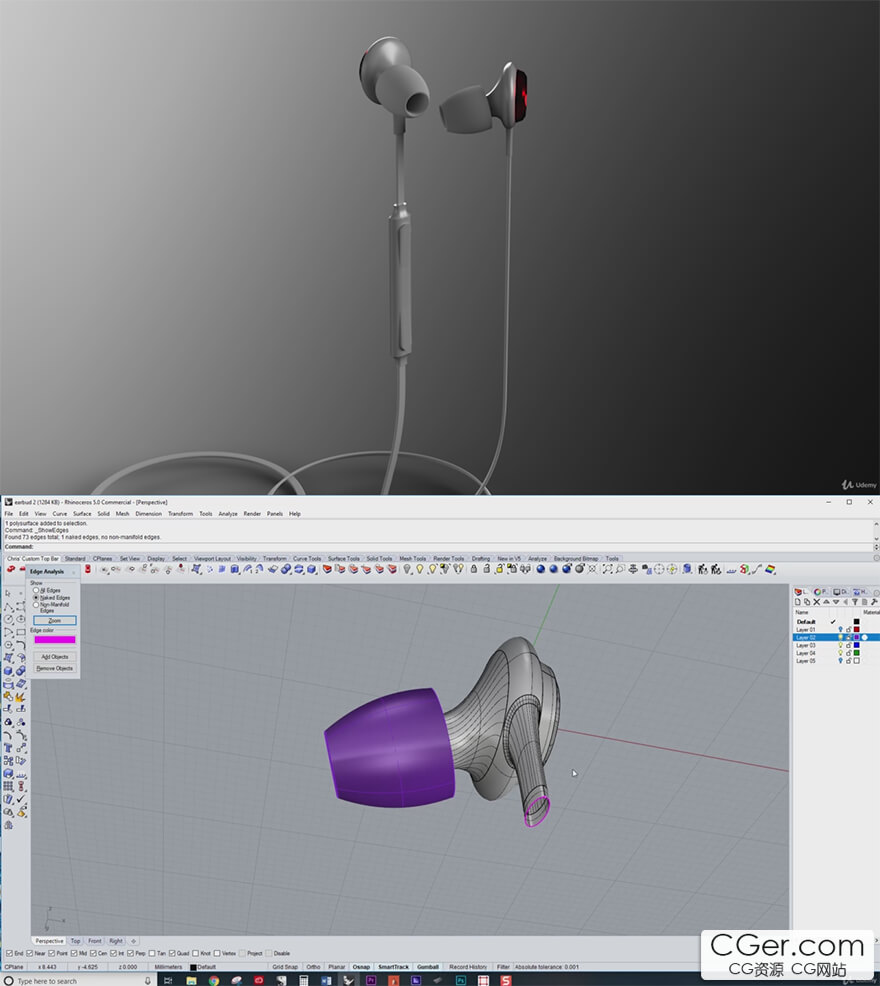Toggle Layer 03 visibility light bulb
Image resolution: width=880 pixels, height=986 pixels.
tap(840, 645)
